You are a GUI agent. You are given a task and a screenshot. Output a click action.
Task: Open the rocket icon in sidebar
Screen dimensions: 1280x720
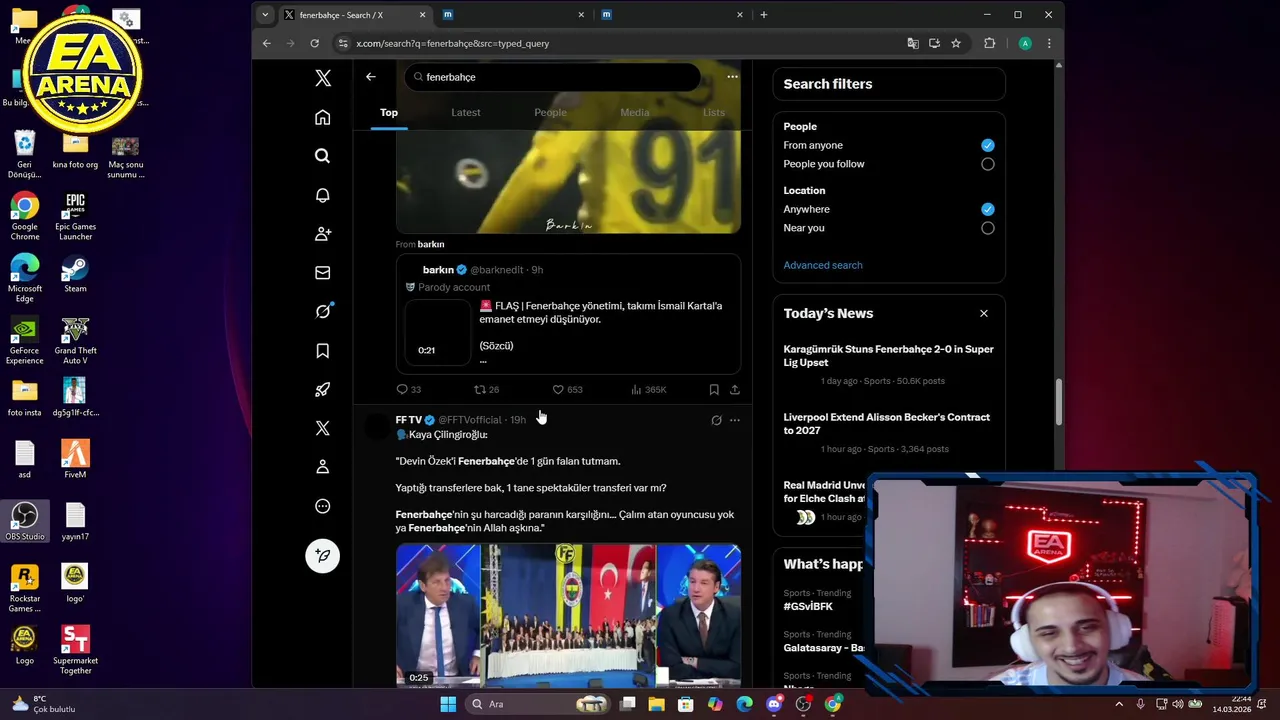[322, 389]
